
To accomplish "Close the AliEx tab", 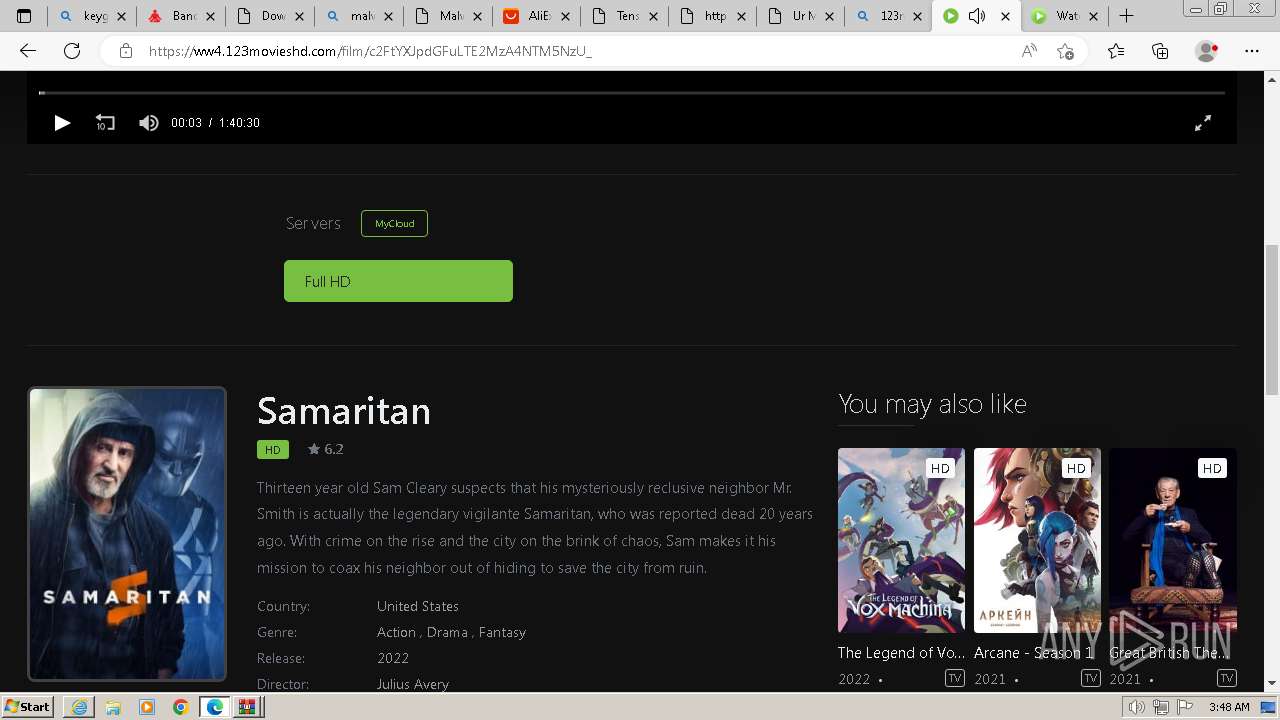I will [565, 16].
